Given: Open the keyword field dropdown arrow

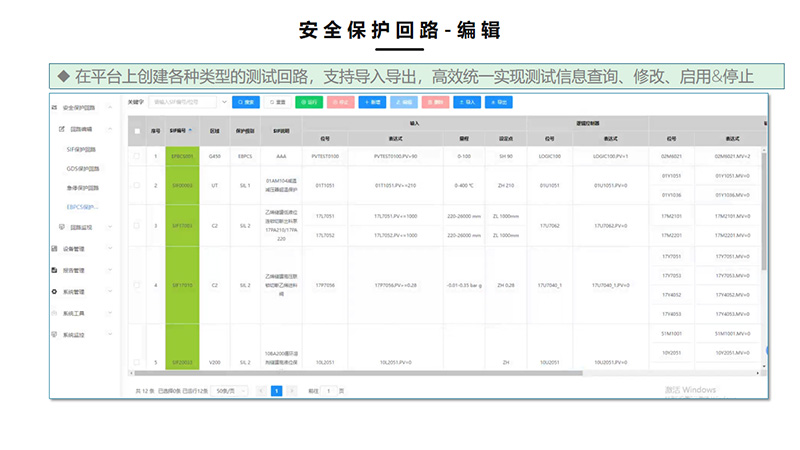Looking at the screenshot, I should point(224,102).
